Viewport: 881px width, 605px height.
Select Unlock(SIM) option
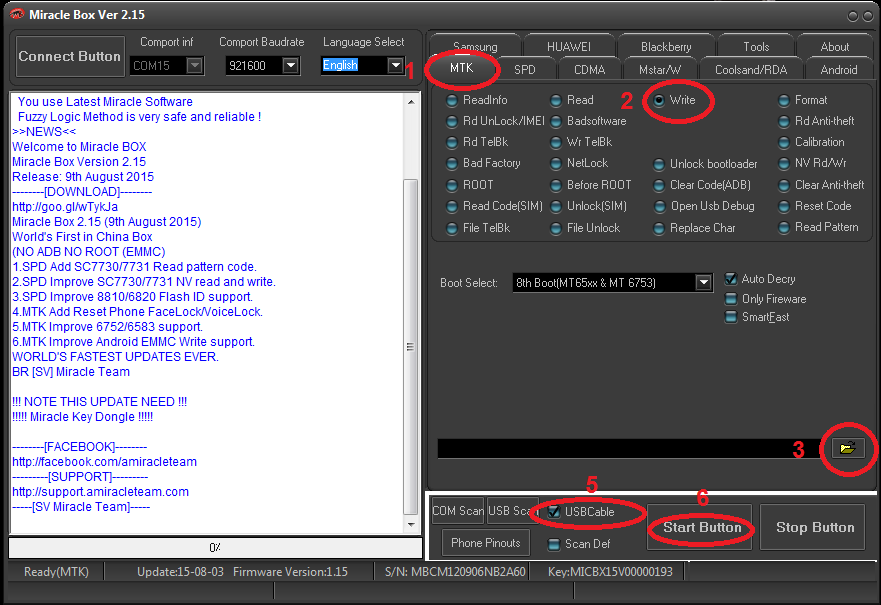[589, 206]
